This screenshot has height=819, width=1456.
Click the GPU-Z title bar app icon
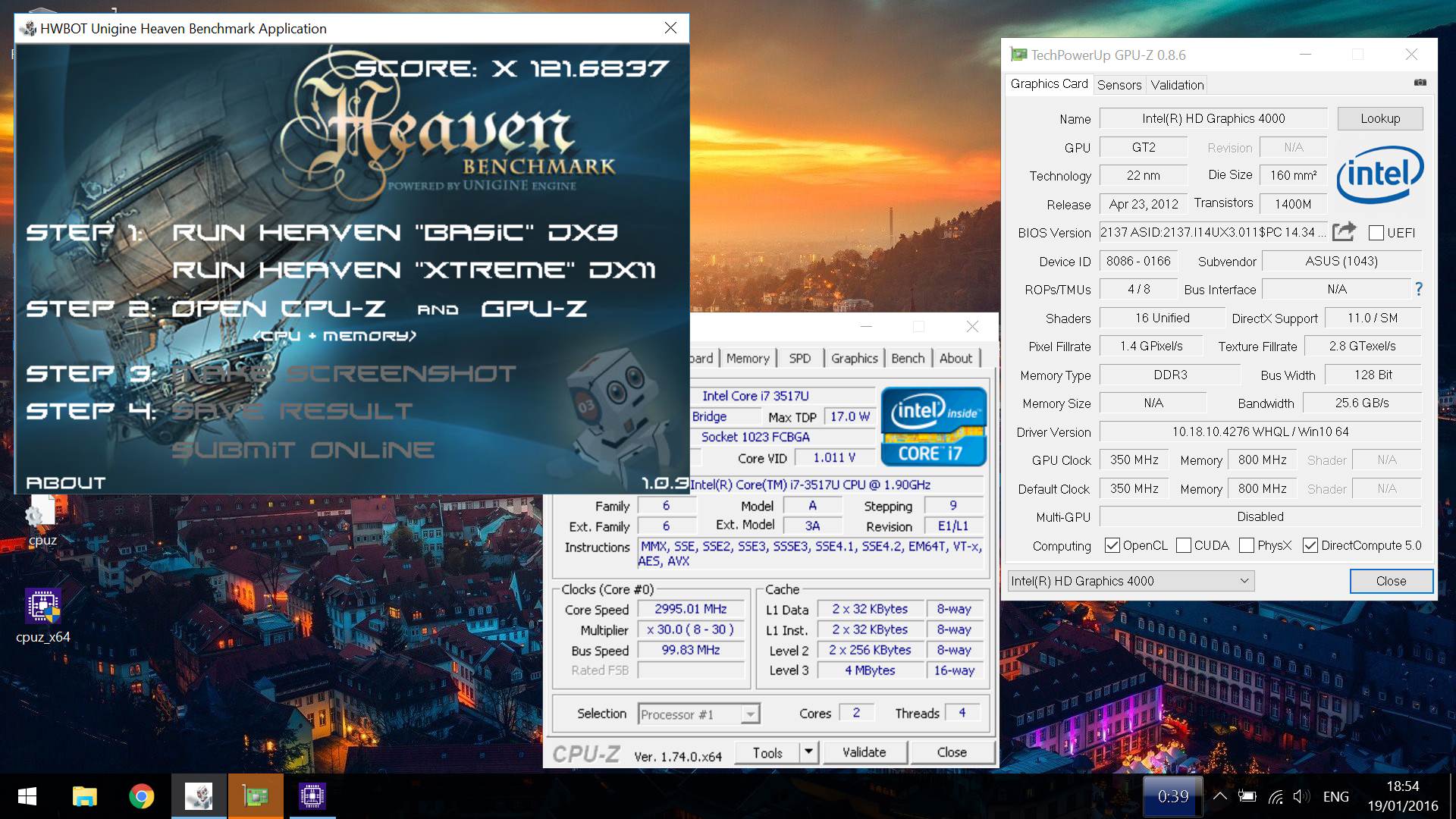[x=1018, y=55]
